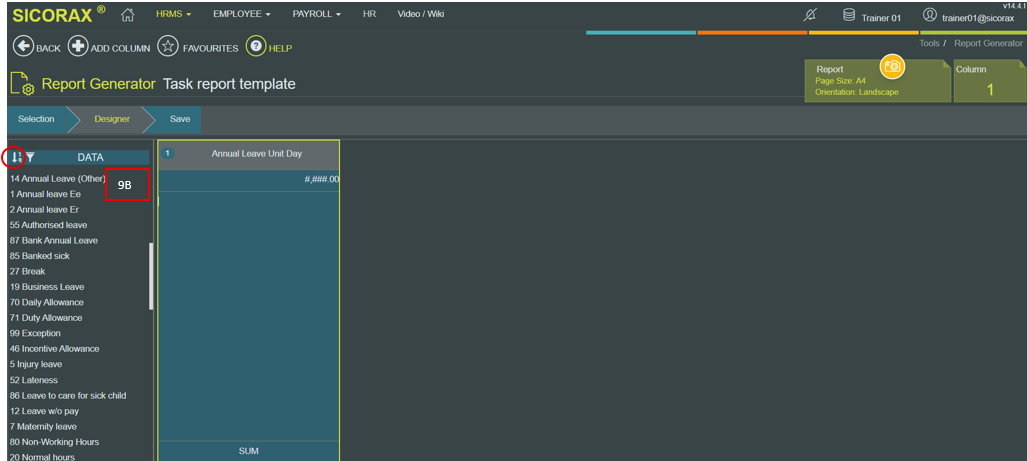Select 87 Bank Annual Leave
This screenshot has width=1027, height=461.
(54, 240)
